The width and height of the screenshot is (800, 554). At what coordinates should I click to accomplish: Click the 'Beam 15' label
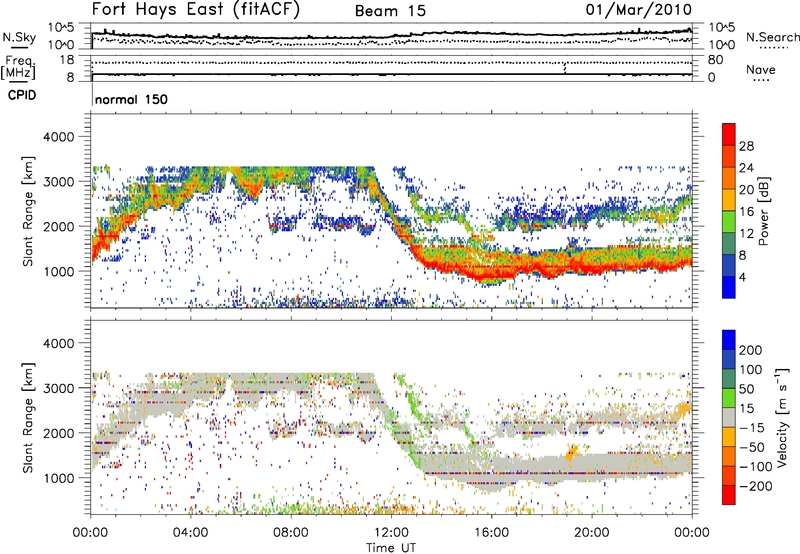[390, 11]
